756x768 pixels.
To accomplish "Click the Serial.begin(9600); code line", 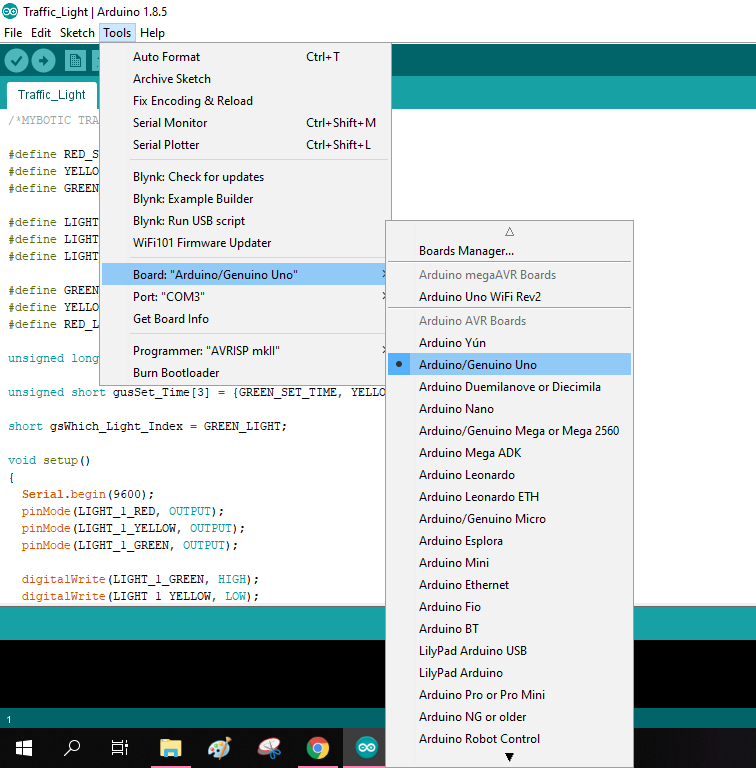I will tap(88, 494).
